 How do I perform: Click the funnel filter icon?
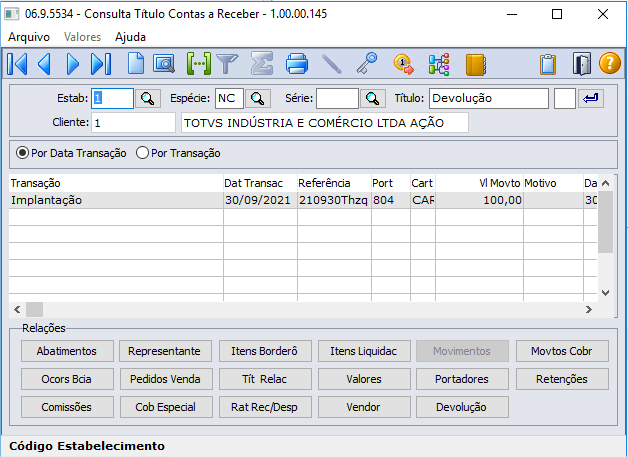[227, 64]
